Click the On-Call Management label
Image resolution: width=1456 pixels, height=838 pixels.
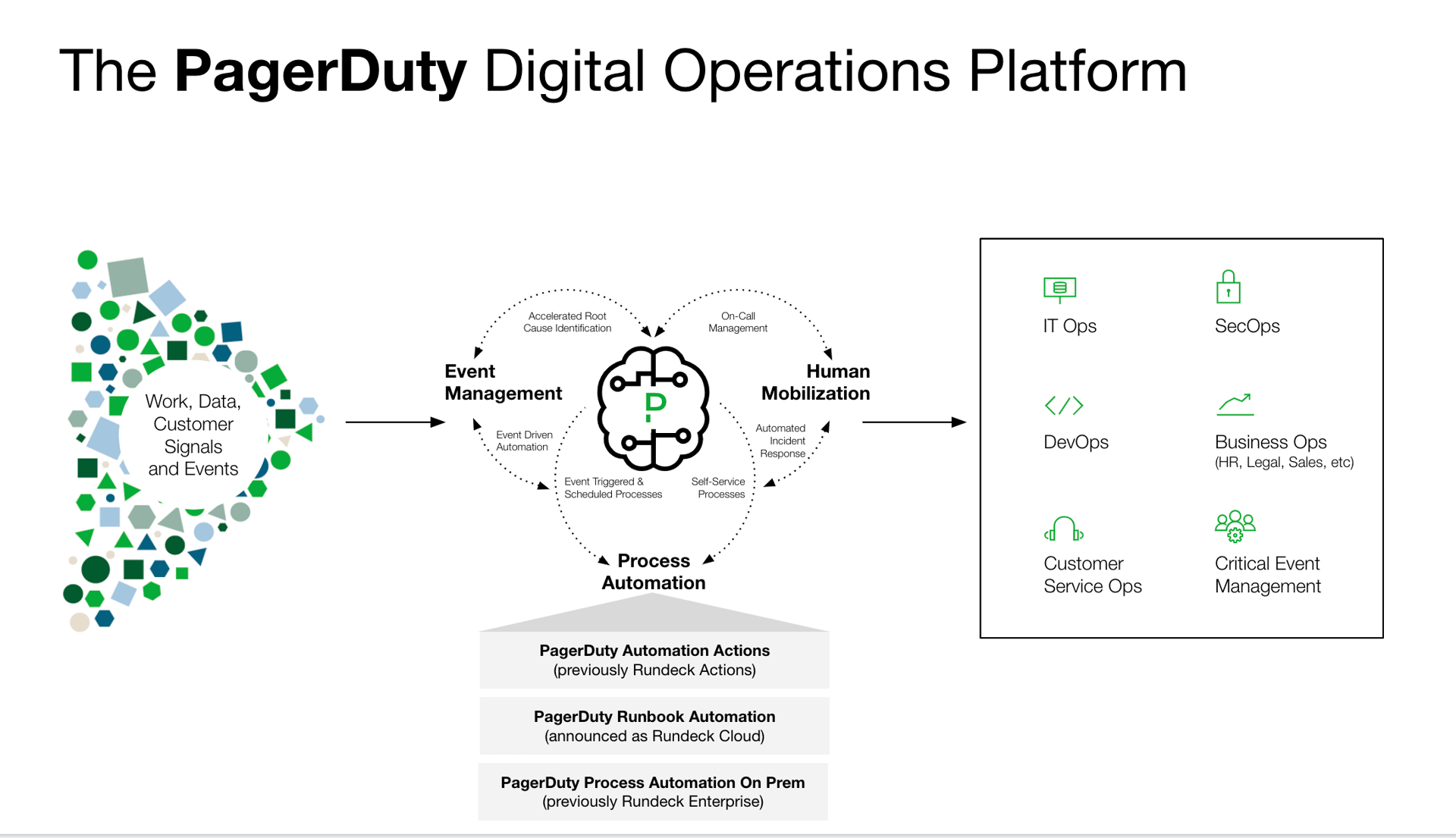tap(737, 322)
